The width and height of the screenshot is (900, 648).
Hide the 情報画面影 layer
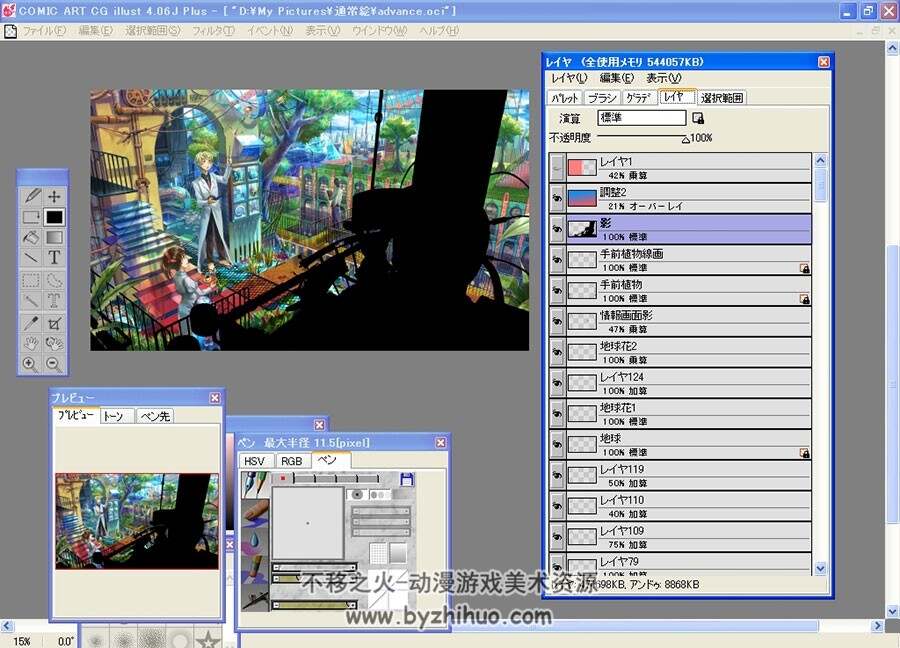(x=557, y=321)
